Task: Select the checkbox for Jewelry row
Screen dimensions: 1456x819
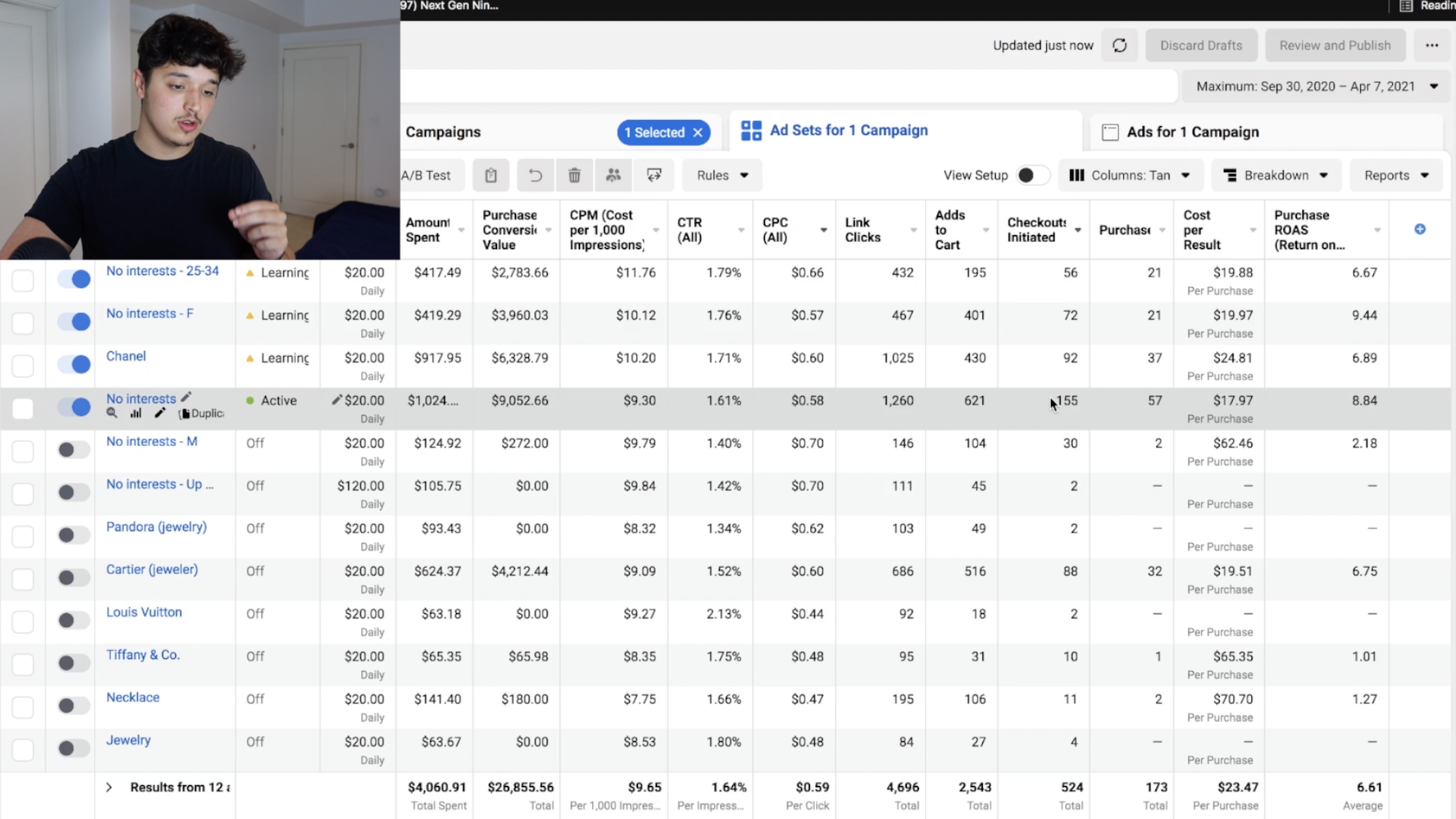Action: [x=23, y=749]
